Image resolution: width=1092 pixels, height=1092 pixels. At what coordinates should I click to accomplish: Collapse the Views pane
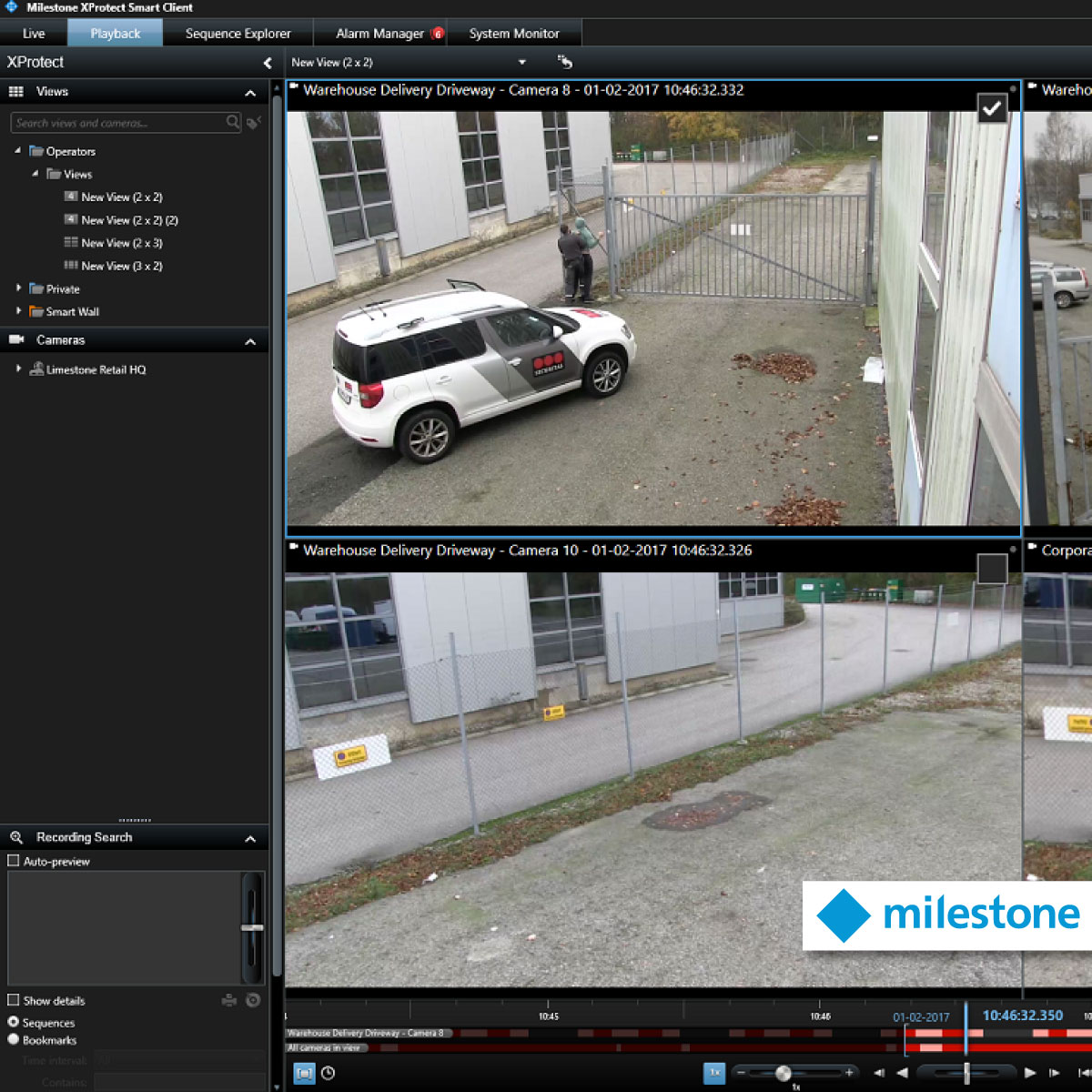[250, 93]
